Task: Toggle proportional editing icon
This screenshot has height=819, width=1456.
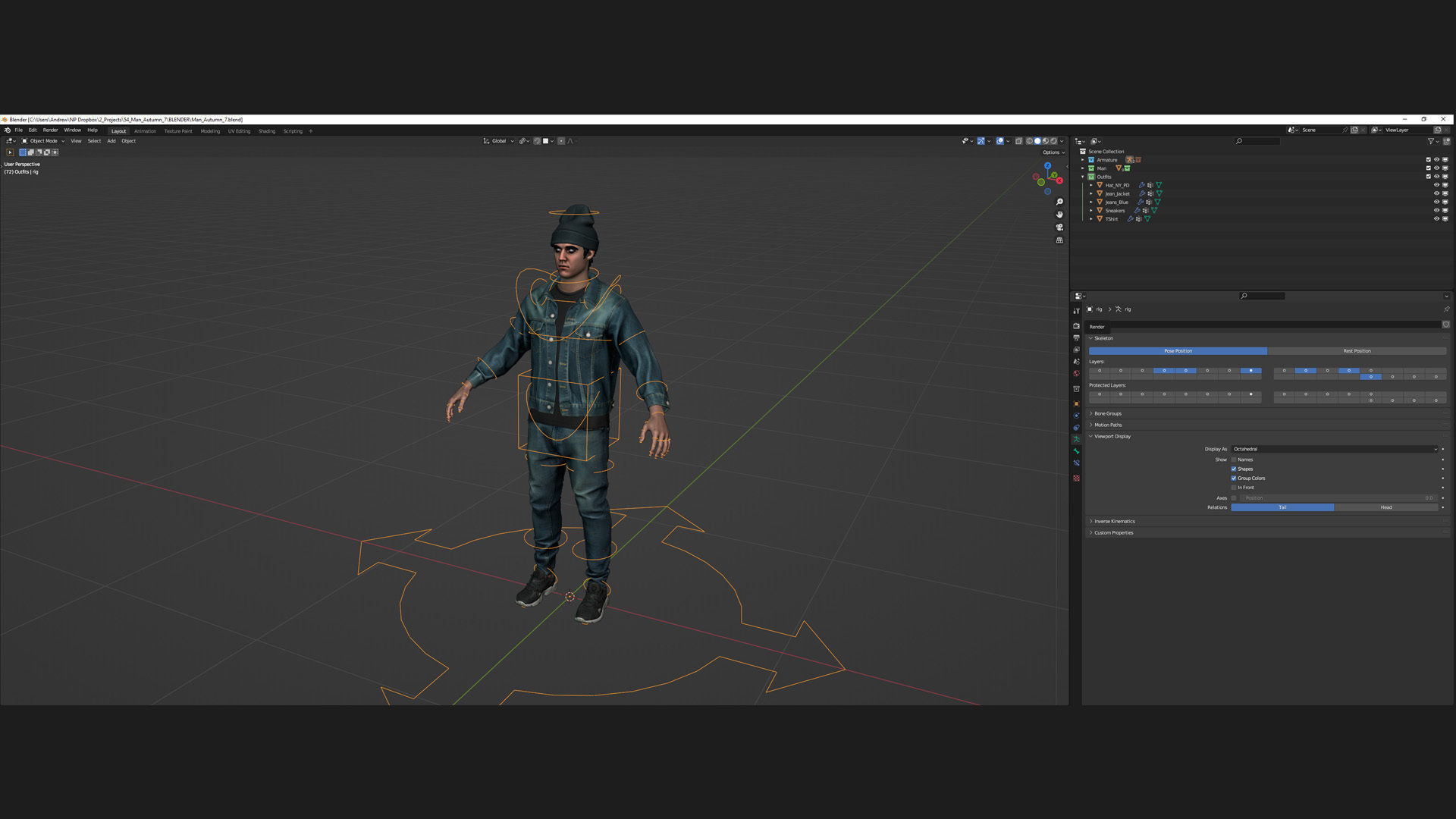Action: click(x=561, y=141)
